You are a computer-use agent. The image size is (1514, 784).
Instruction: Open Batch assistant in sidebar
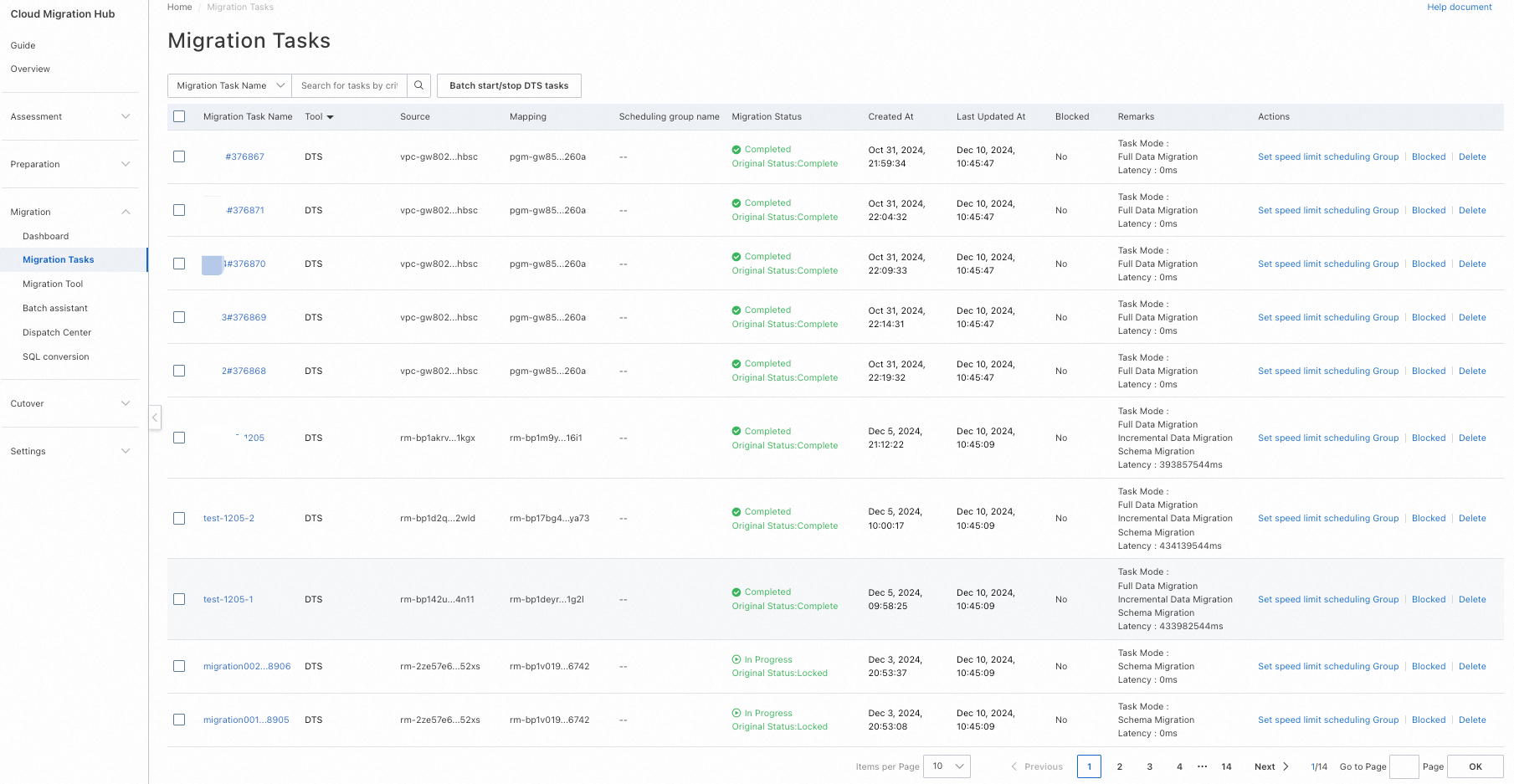(55, 308)
